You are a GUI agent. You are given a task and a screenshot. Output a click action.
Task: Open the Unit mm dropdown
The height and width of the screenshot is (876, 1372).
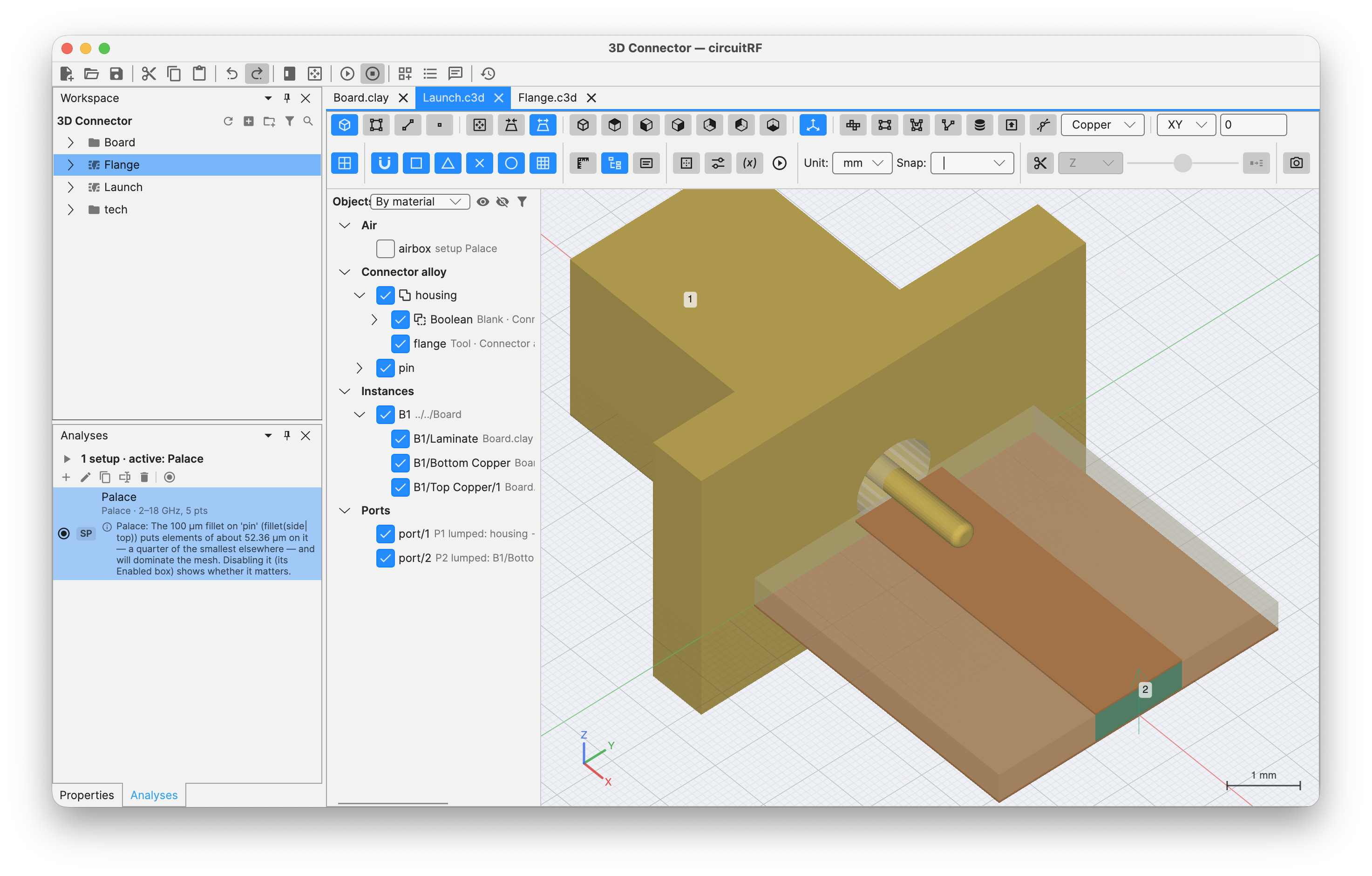click(862, 163)
